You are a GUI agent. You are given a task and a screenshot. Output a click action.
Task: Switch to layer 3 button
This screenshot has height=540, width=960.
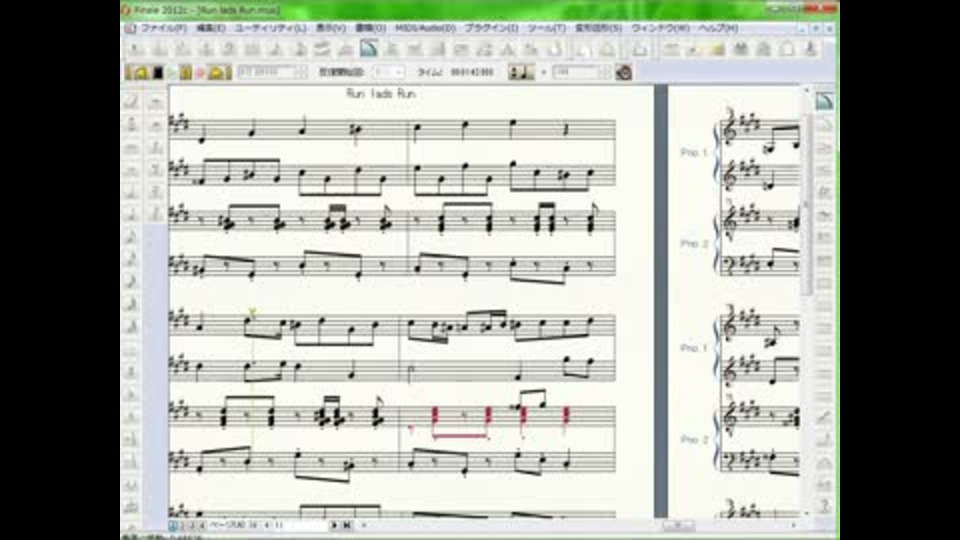pyautogui.click(x=192, y=525)
